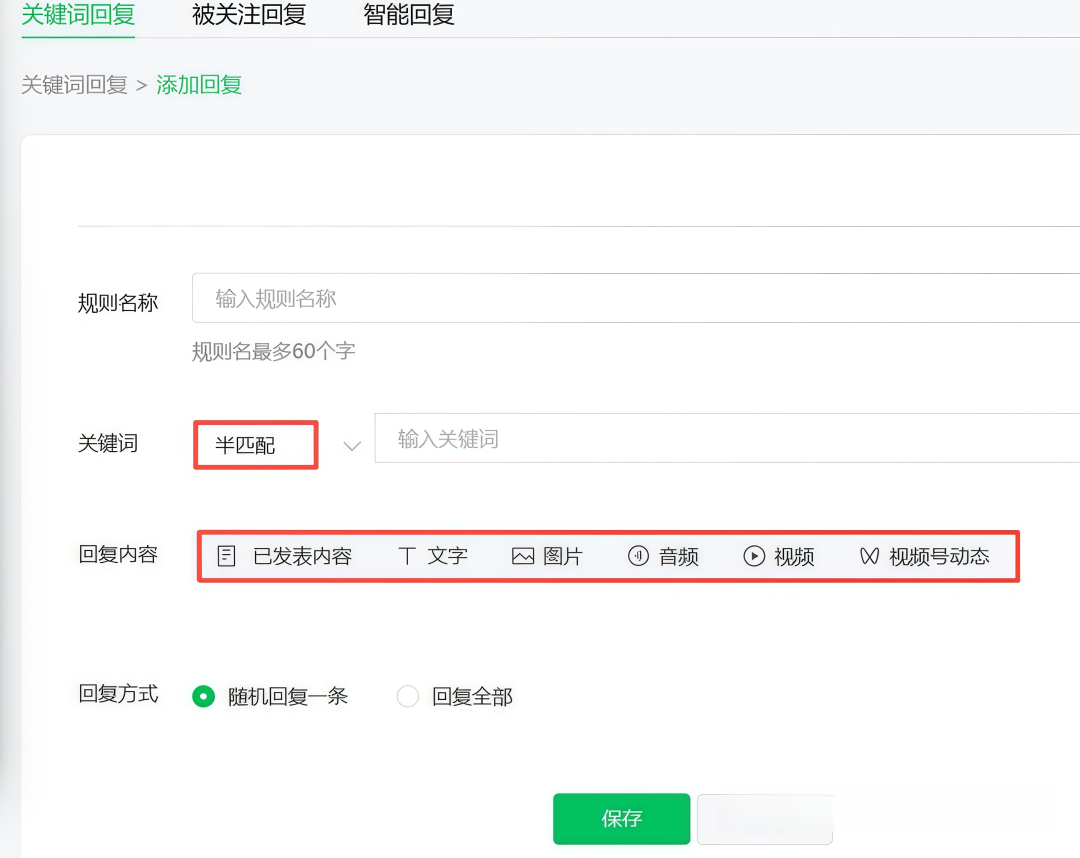Click the 视频 play icon
Viewport: 1080px width, 858px height.
click(x=754, y=556)
